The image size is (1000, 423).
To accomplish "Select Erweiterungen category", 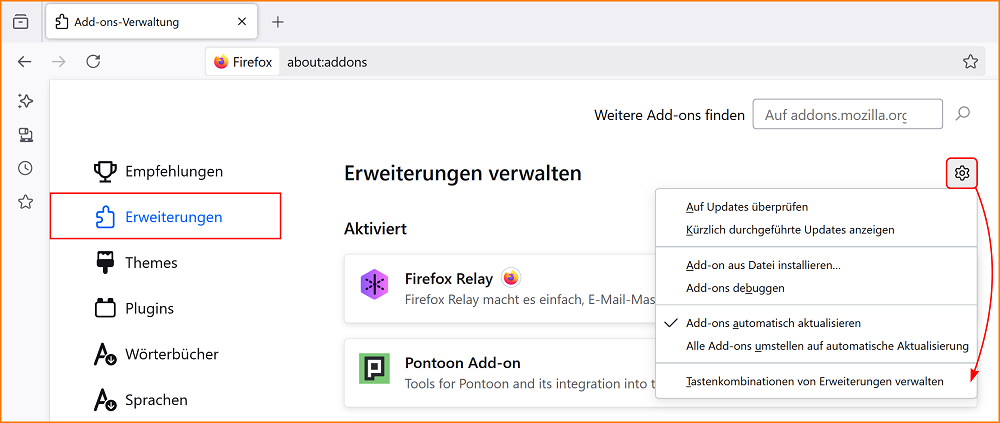I will click(x=165, y=217).
